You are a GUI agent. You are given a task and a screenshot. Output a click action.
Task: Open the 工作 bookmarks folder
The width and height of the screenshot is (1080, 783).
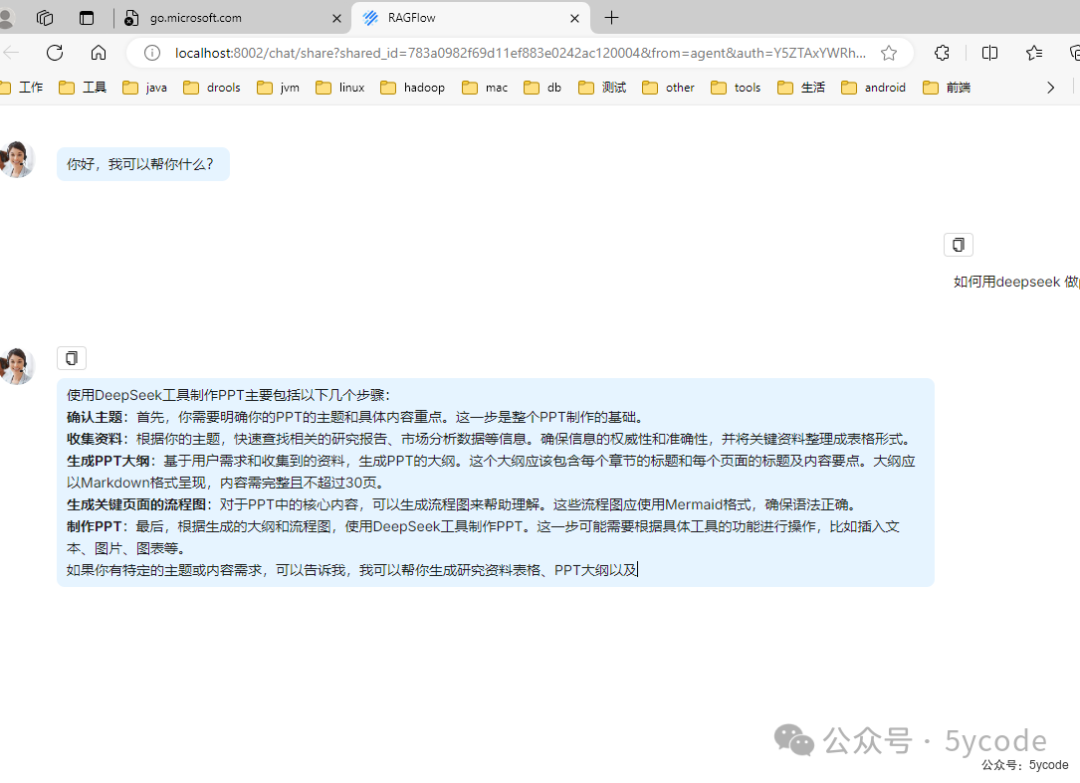pyautogui.click(x=21, y=87)
